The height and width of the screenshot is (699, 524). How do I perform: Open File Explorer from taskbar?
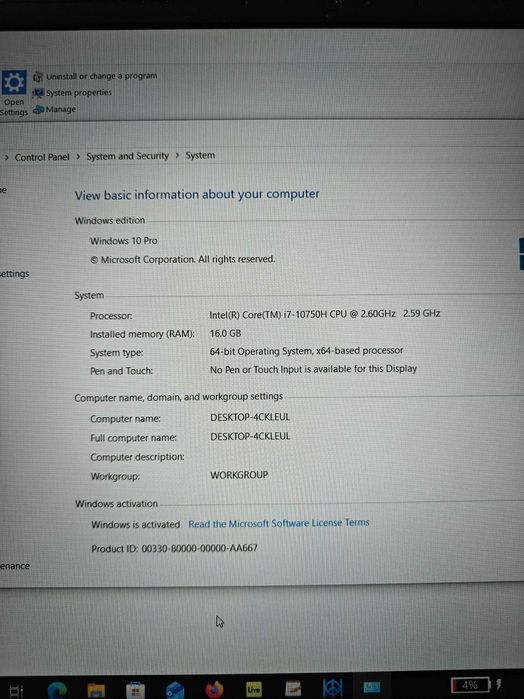click(x=96, y=690)
